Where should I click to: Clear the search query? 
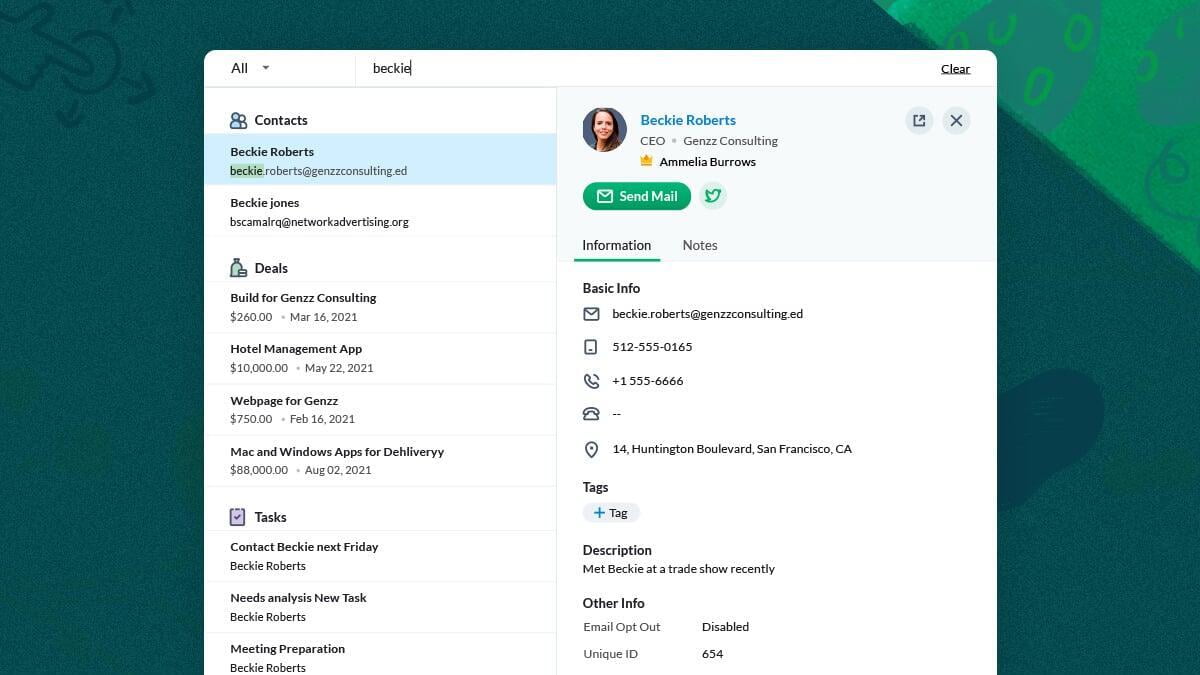pos(955,69)
